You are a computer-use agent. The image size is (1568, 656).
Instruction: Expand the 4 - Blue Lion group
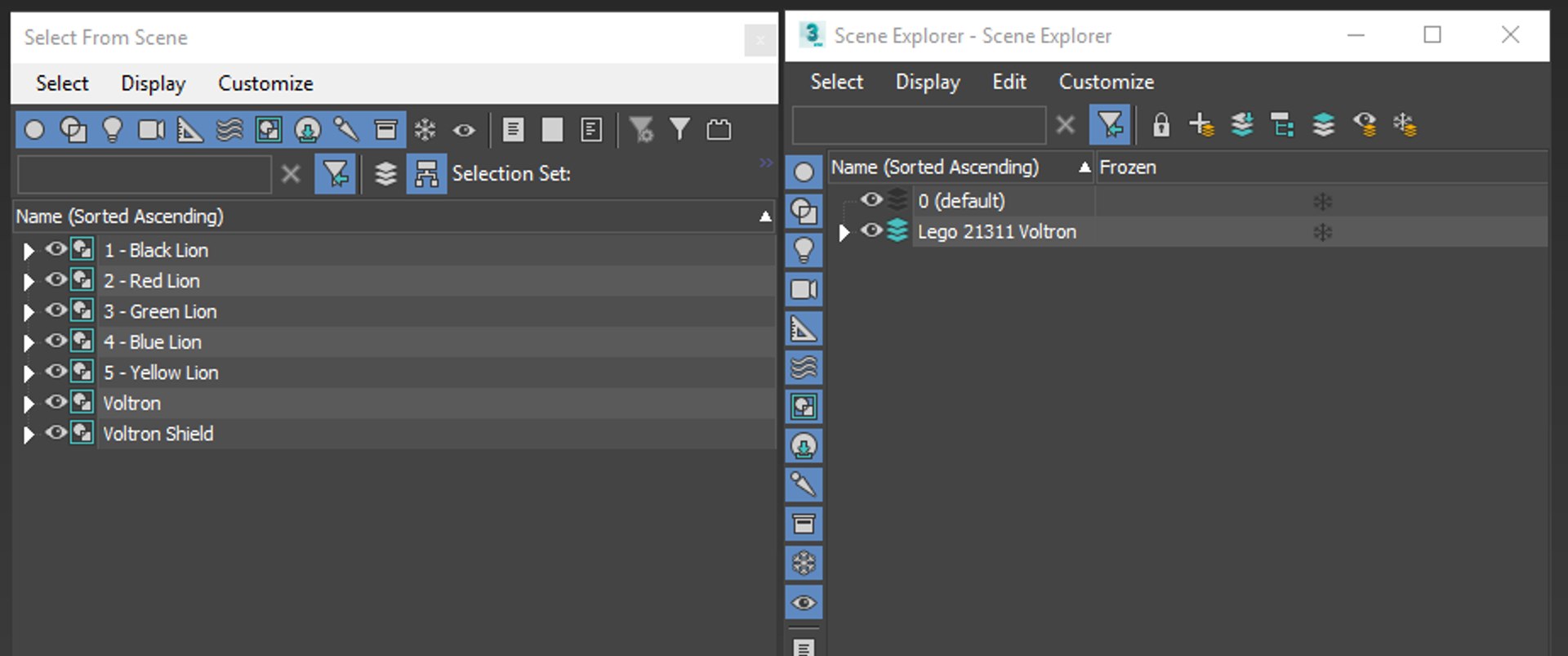click(29, 343)
